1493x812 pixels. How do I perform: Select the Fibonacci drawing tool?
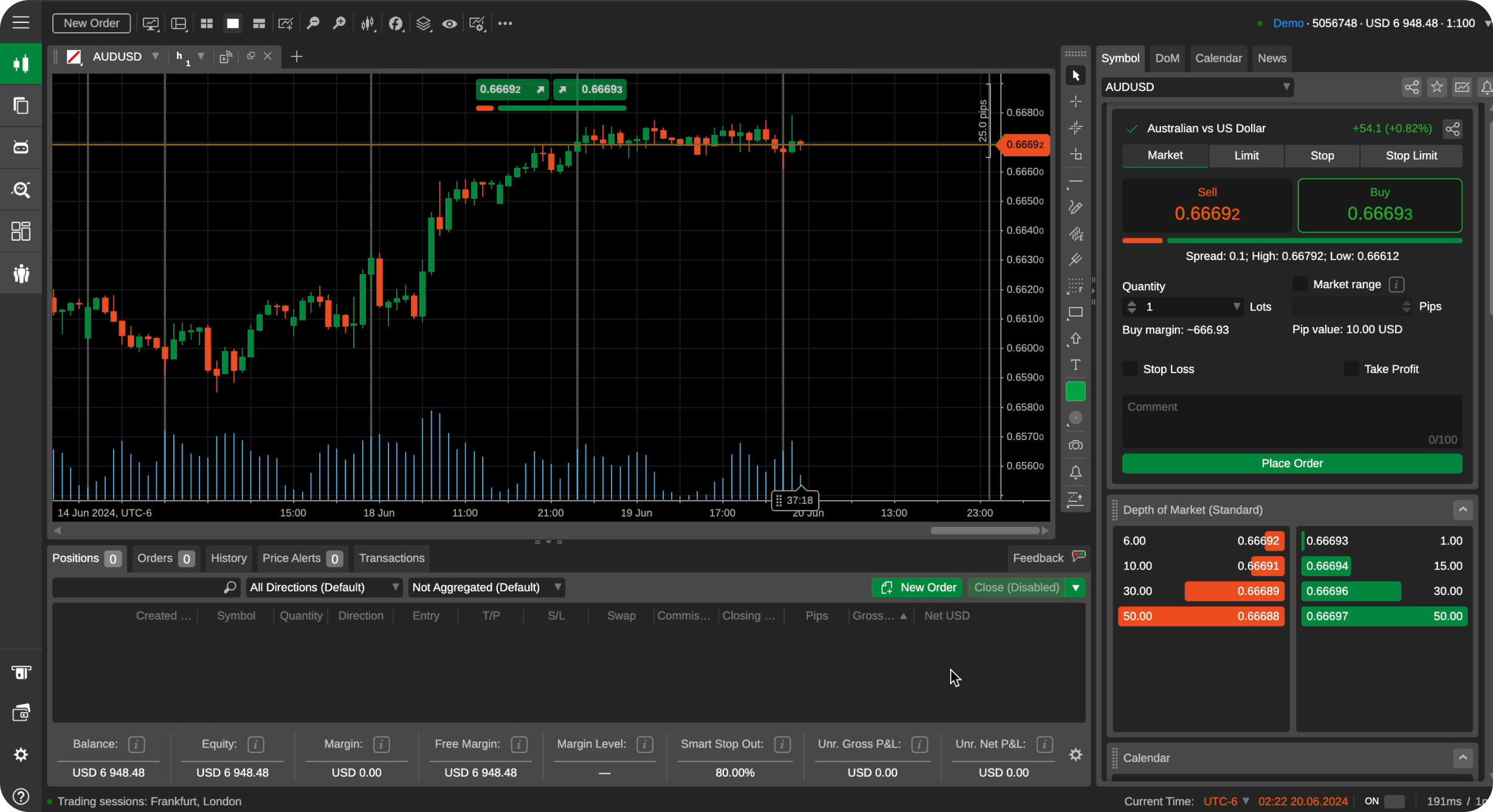tap(1075, 286)
